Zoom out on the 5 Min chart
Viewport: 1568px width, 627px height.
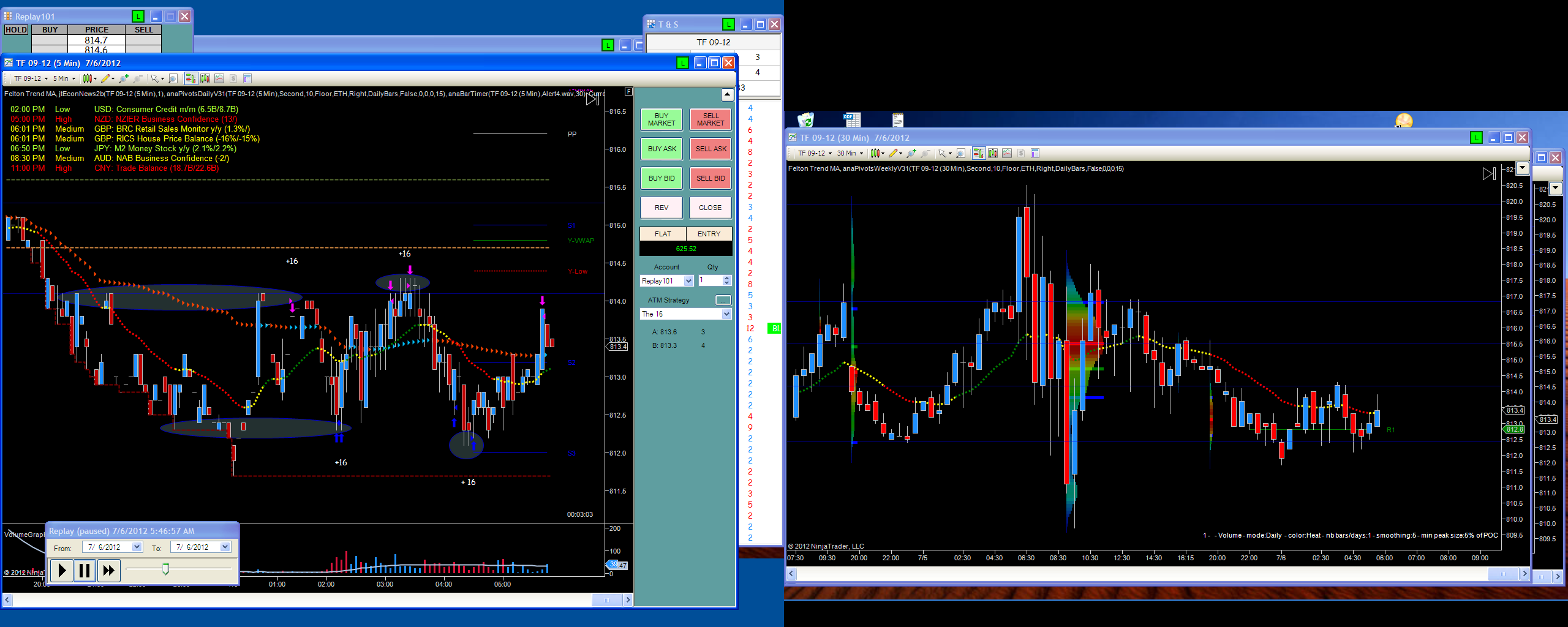pos(138,78)
